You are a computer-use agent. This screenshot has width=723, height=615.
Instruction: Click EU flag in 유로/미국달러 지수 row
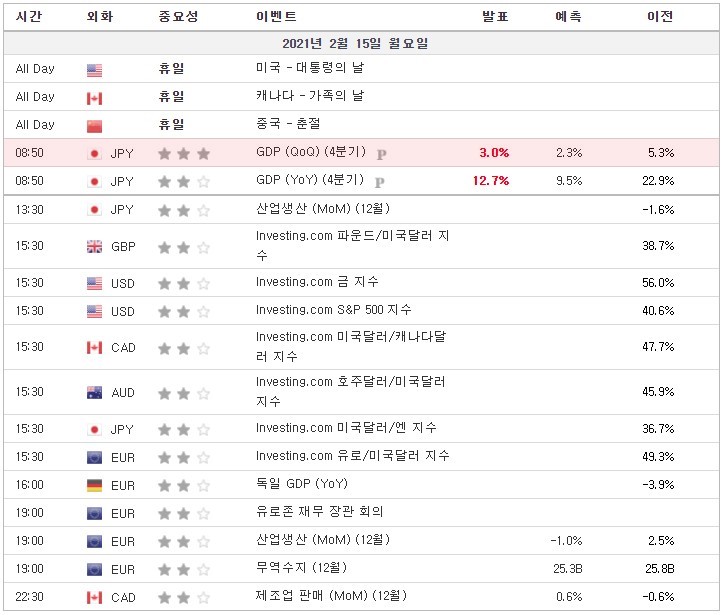pos(94,458)
